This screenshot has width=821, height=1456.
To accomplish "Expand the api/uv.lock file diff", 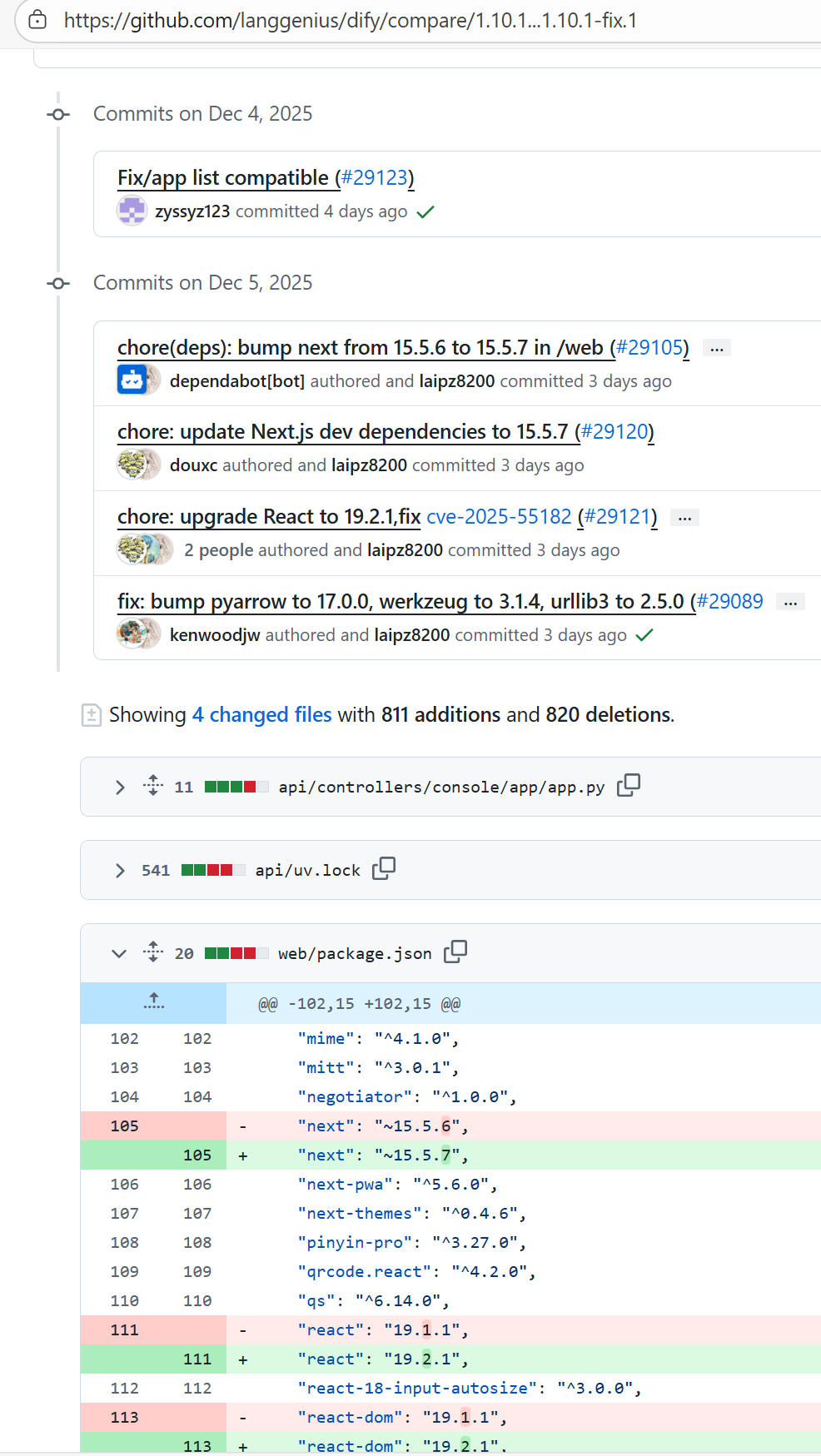I will click(x=120, y=870).
